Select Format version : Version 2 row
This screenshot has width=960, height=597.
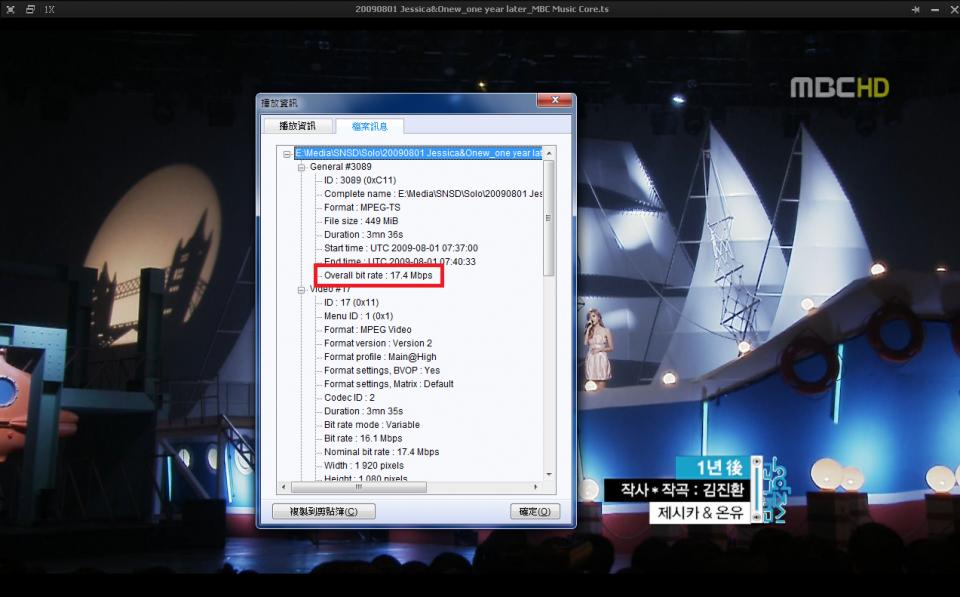click(378, 343)
